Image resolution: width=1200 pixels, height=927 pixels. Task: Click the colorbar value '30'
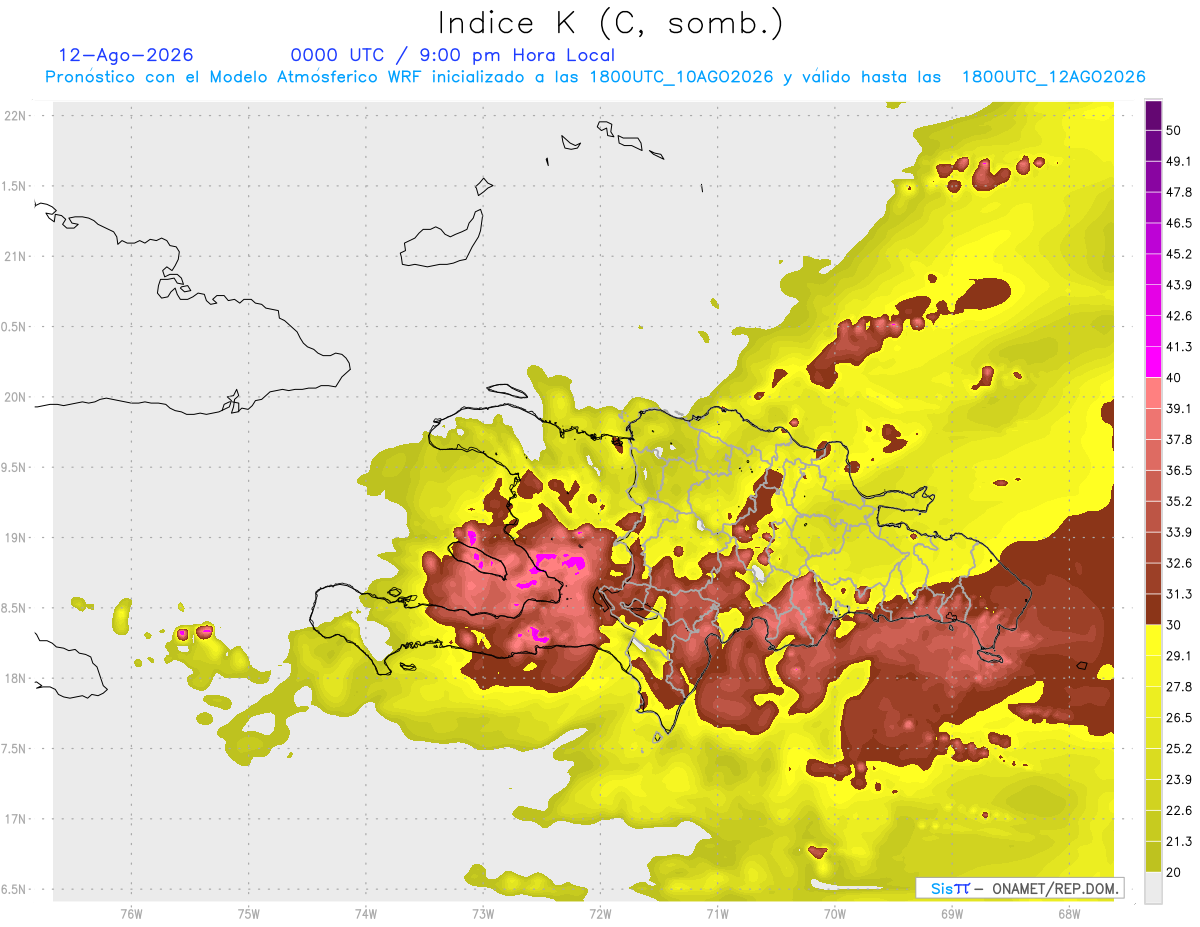(1174, 625)
